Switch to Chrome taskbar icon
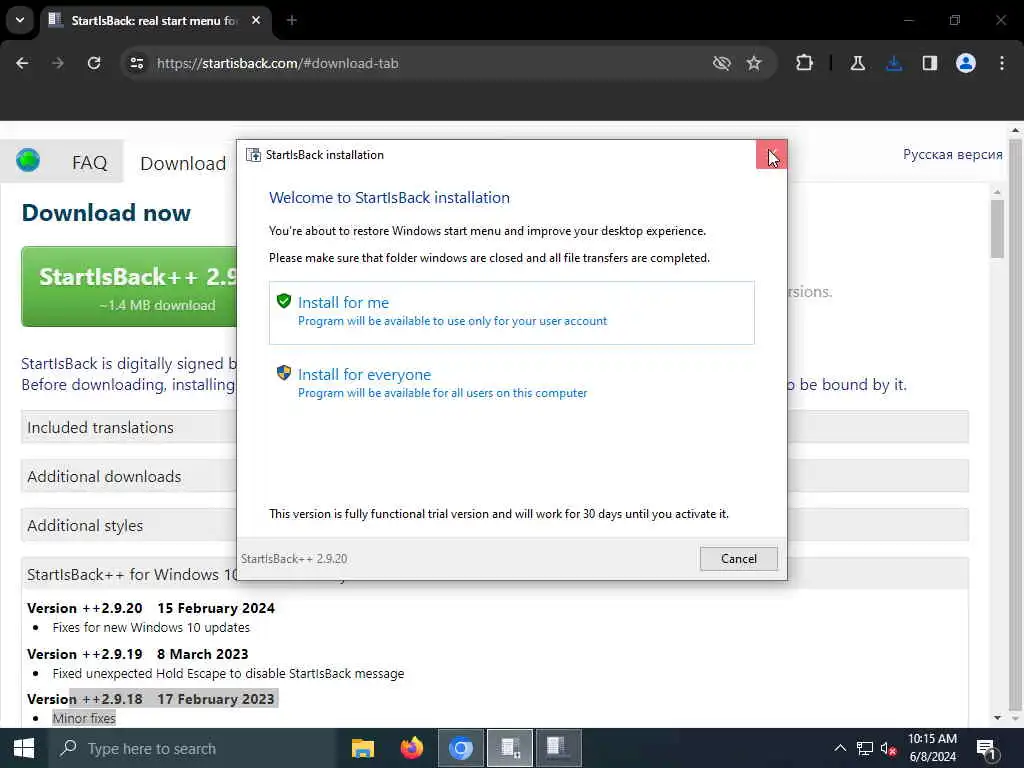The image size is (1024, 768). click(460, 748)
